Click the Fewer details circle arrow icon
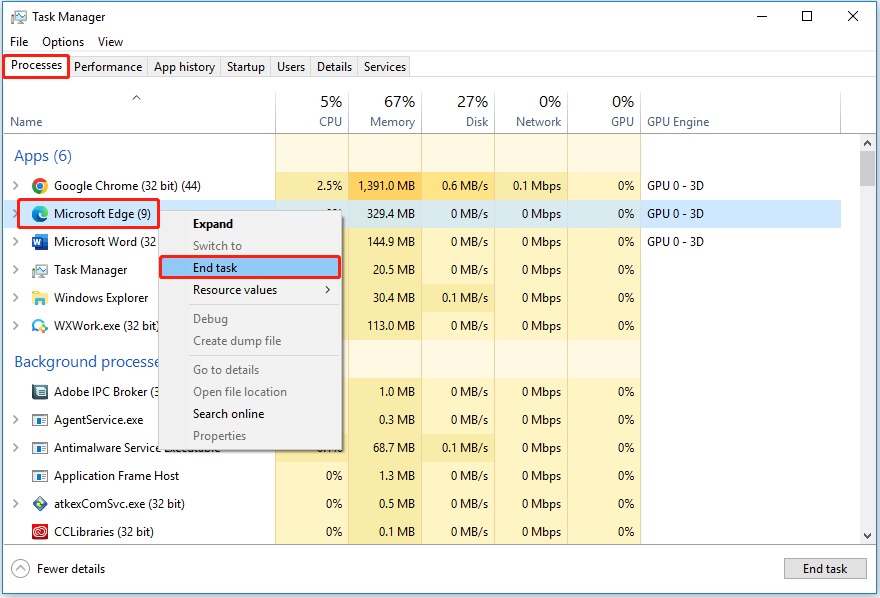Viewport: 880px width, 598px height. click(20, 569)
